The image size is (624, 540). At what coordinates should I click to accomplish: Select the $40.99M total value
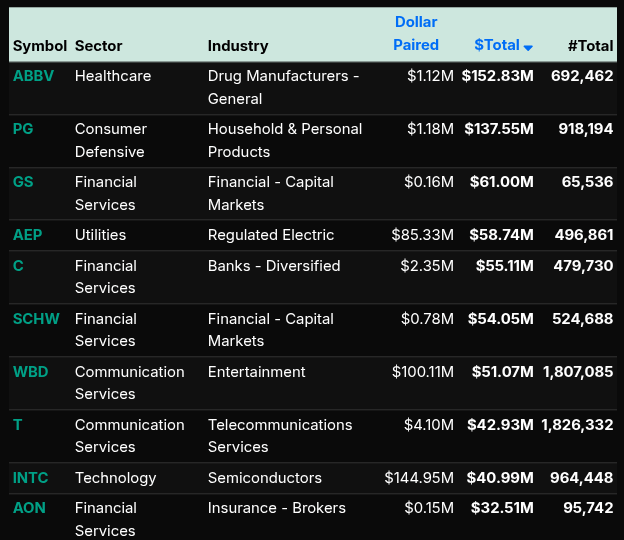500,478
